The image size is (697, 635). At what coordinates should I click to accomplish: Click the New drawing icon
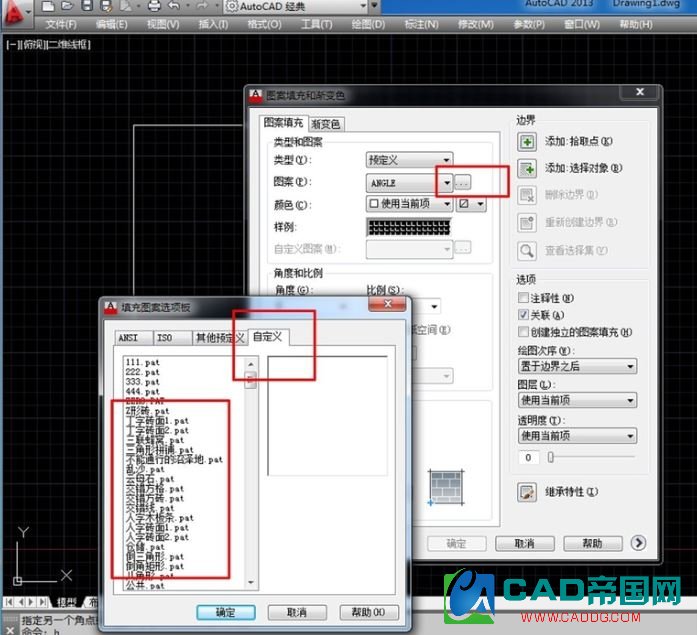pos(48,6)
